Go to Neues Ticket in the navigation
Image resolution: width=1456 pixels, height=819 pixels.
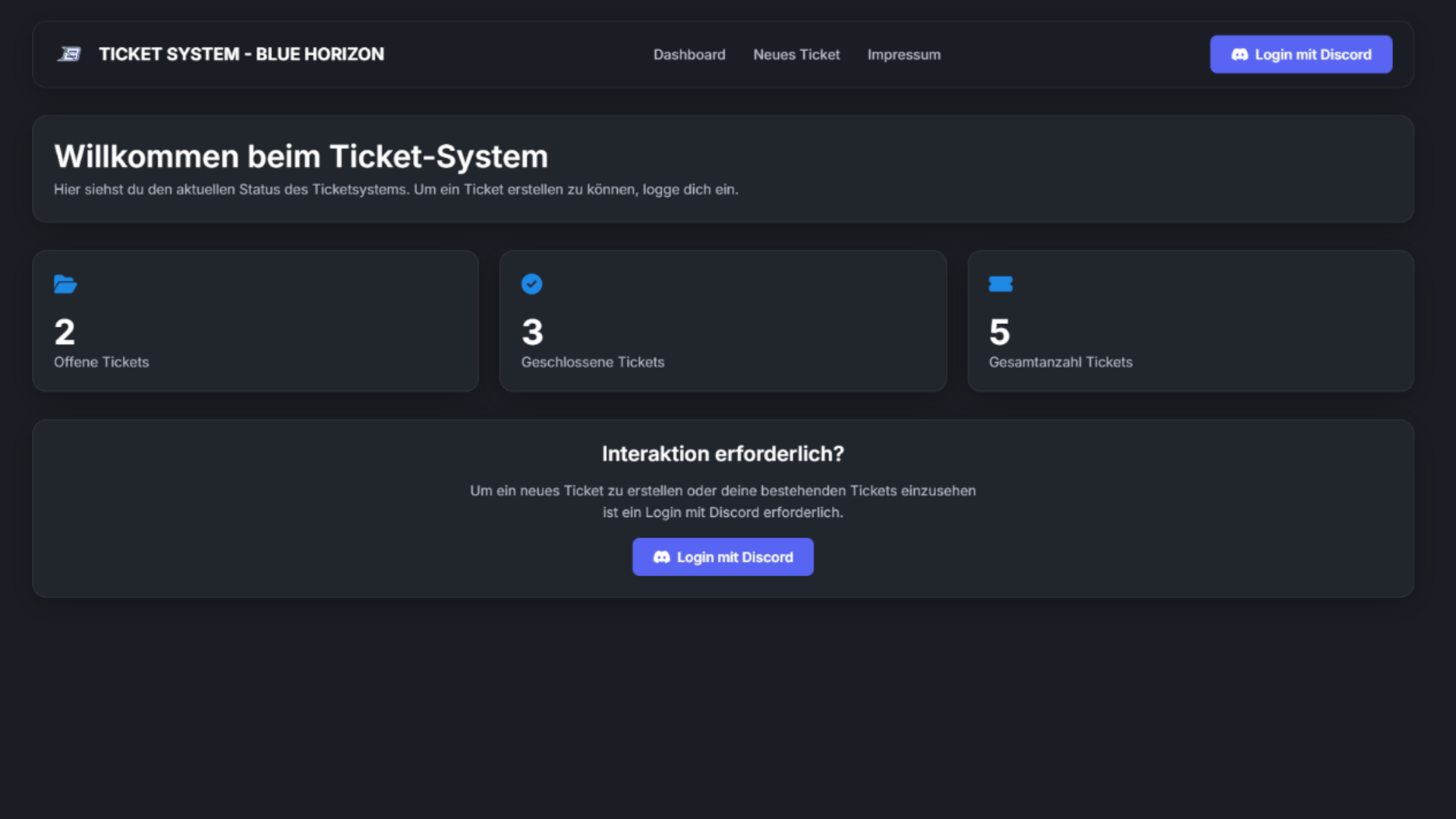(796, 55)
